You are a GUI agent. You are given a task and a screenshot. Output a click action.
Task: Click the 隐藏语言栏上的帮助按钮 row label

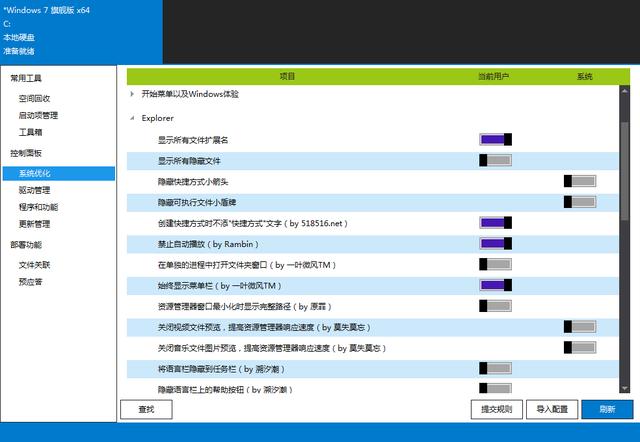tap(225, 389)
